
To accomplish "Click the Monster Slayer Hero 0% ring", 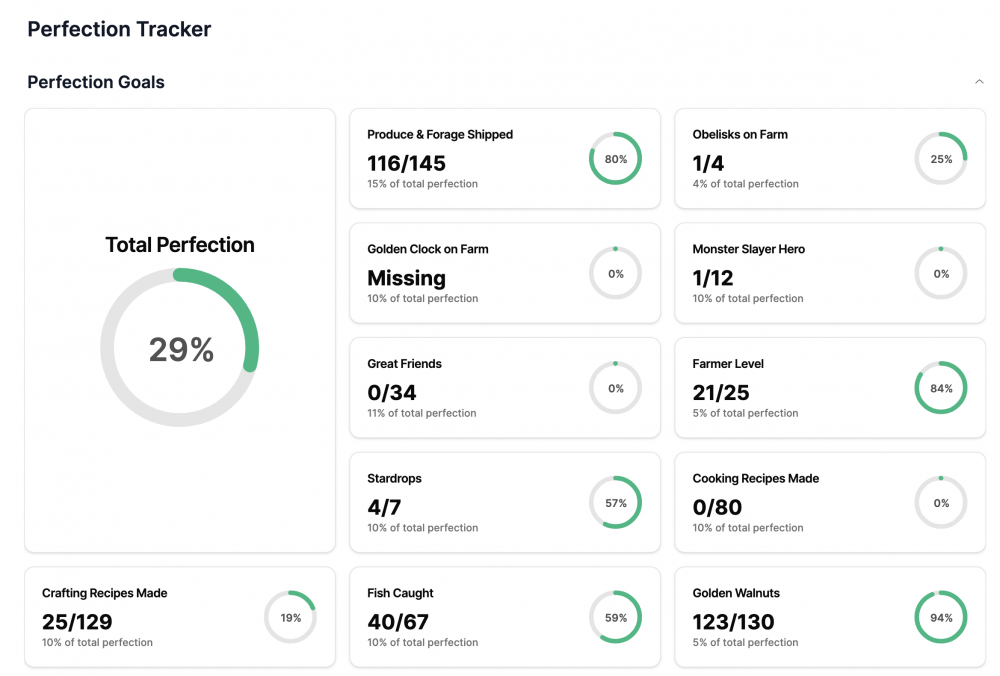I will coord(941,273).
